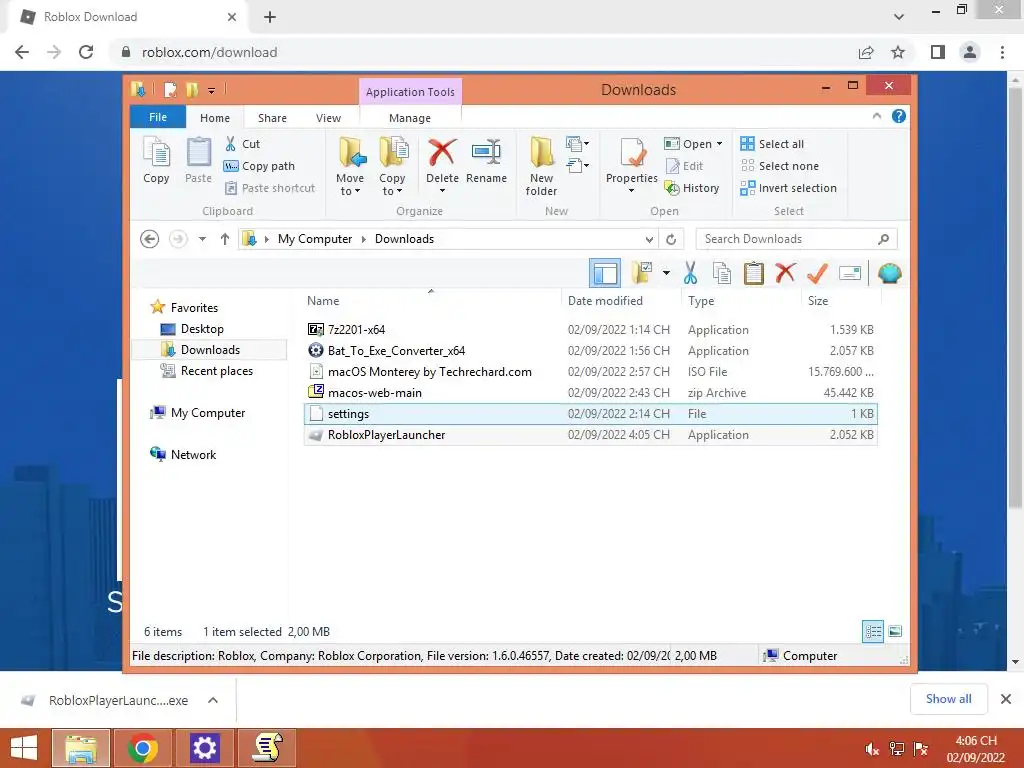This screenshot has height=768, width=1024.
Task: Open the Delete dropdown arrow
Action: (x=442, y=191)
